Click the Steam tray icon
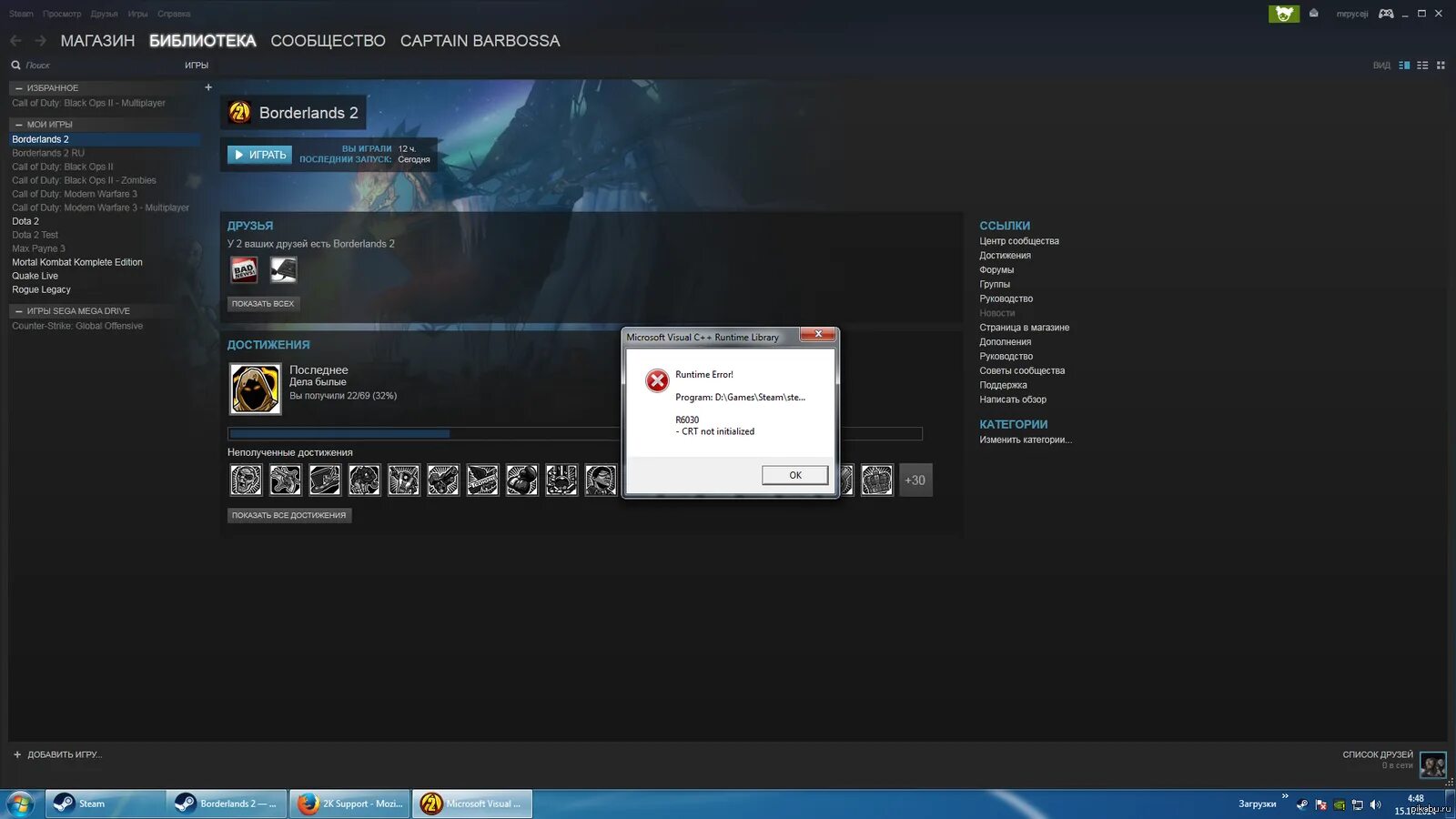Viewport: 1456px width, 819px height. coord(1302,804)
